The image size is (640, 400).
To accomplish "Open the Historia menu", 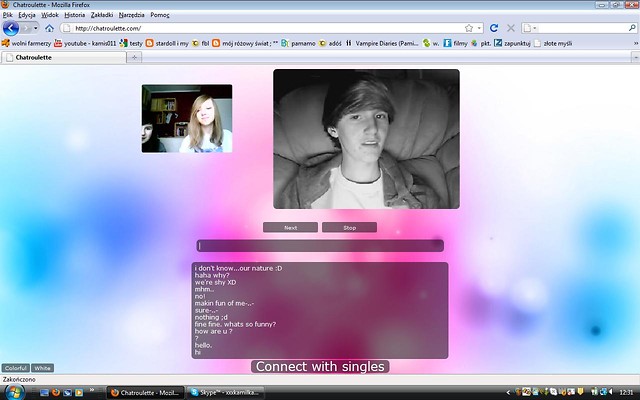I will [75, 15].
